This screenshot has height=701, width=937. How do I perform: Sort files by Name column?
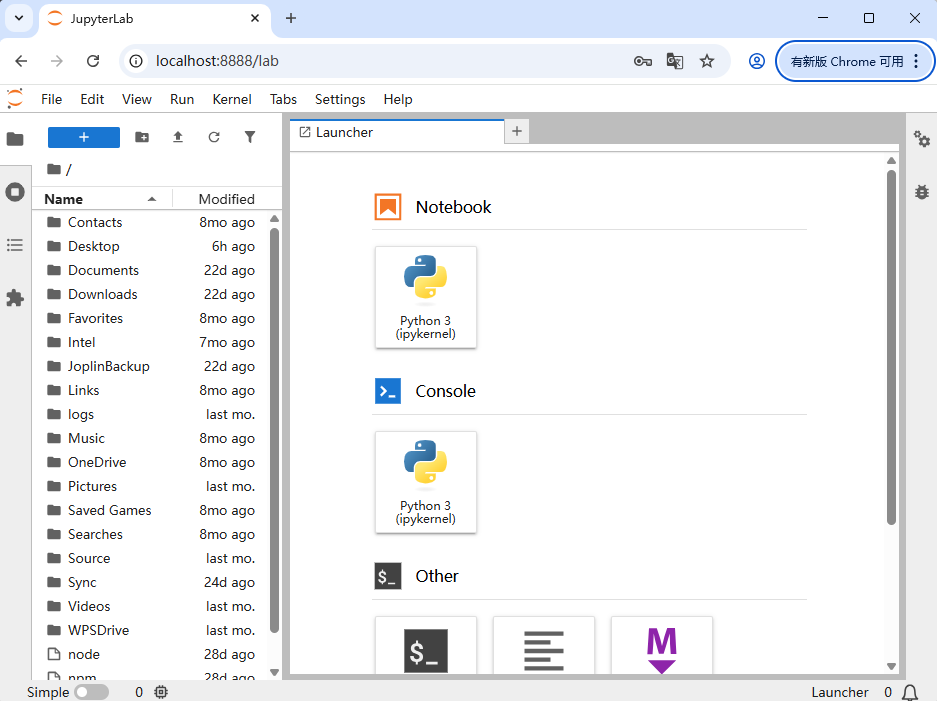coord(102,199)
